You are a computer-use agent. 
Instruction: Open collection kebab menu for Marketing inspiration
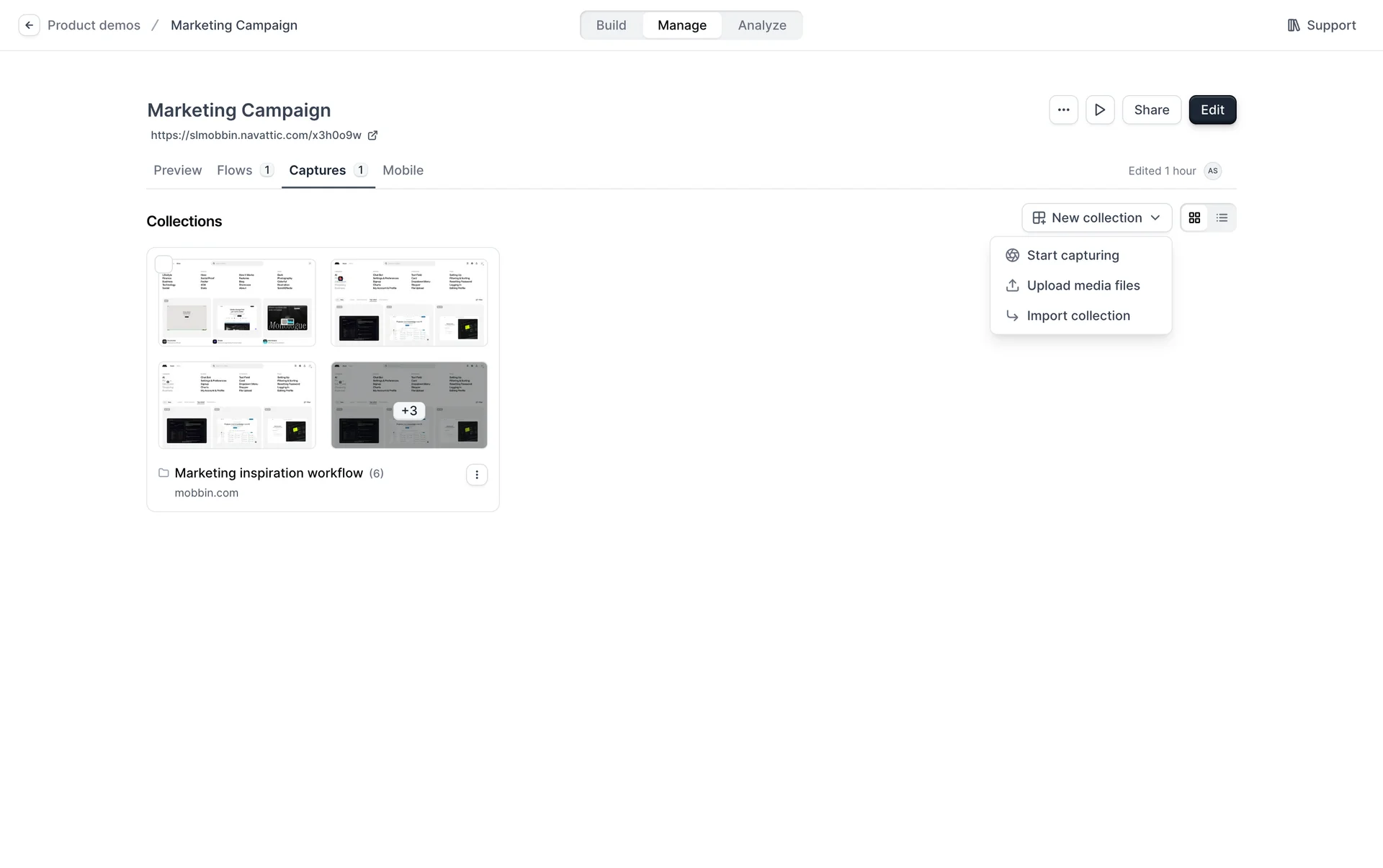coord(477,475)
